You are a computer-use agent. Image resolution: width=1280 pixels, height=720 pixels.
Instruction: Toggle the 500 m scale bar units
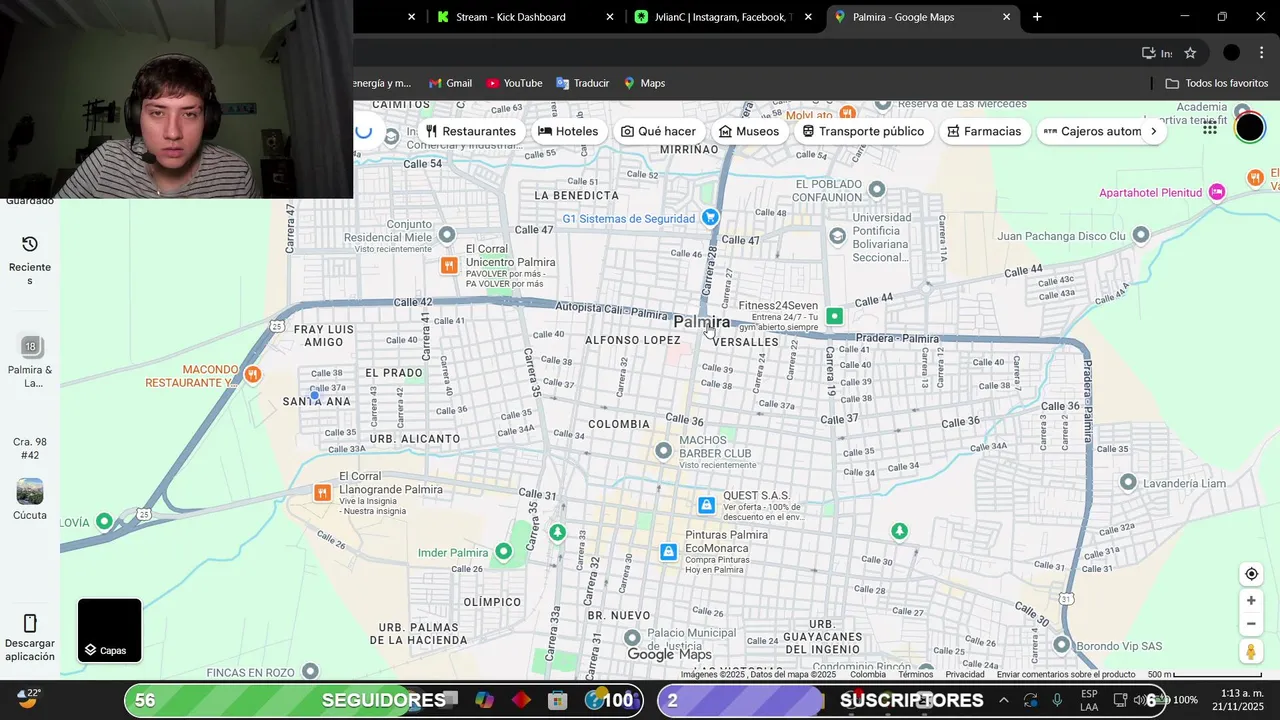(1203, 675)
